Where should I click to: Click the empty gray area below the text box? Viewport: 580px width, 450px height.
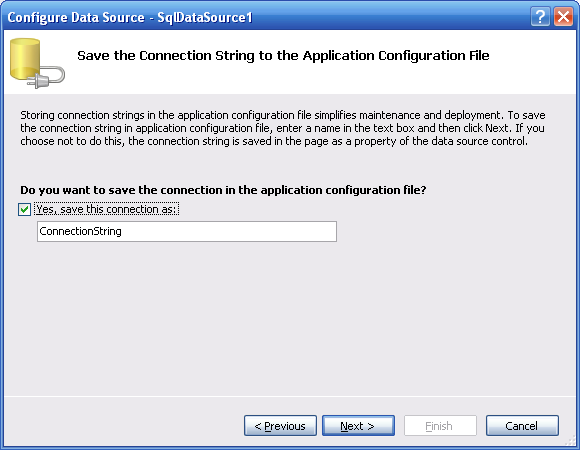click(x=289, y=318)
